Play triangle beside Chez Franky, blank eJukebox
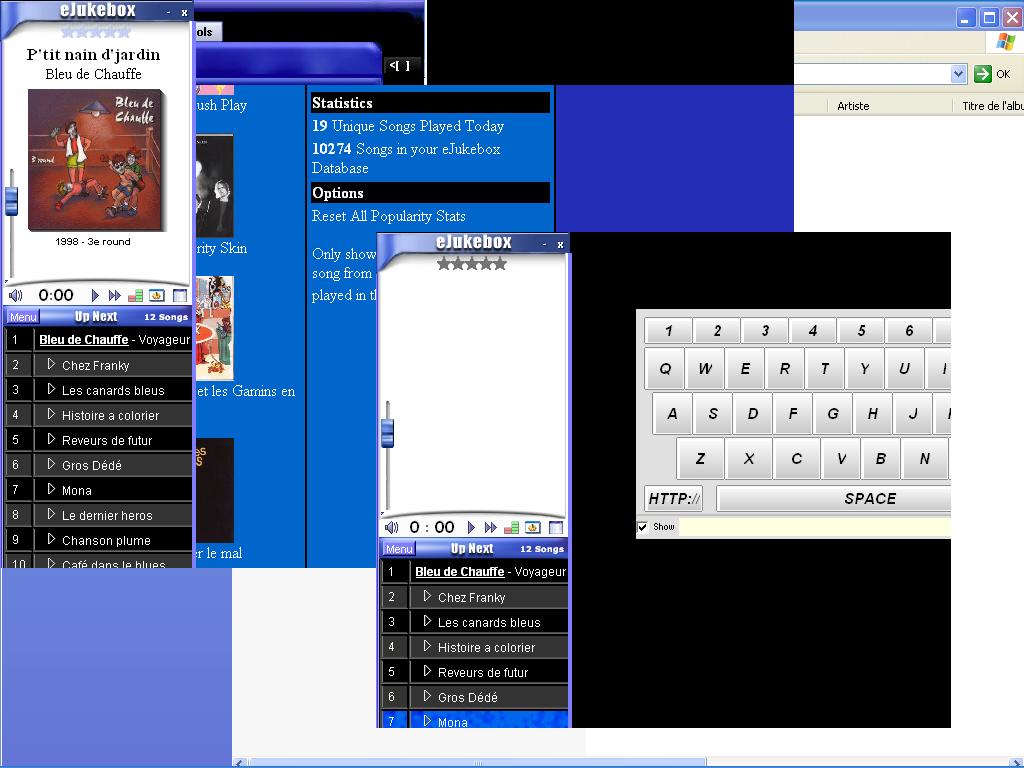The height and width of the screenshot is (768, 1024). pos(427,596)
